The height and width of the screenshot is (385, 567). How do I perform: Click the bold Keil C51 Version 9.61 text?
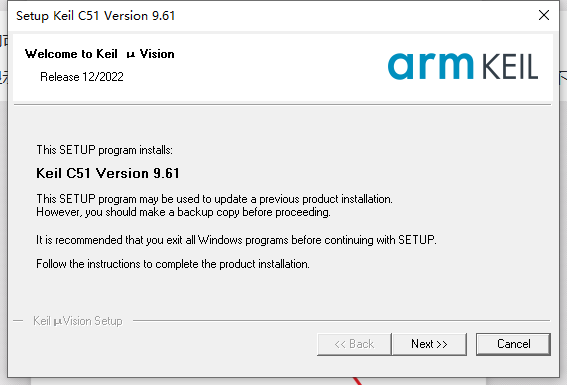coord(108,173)
